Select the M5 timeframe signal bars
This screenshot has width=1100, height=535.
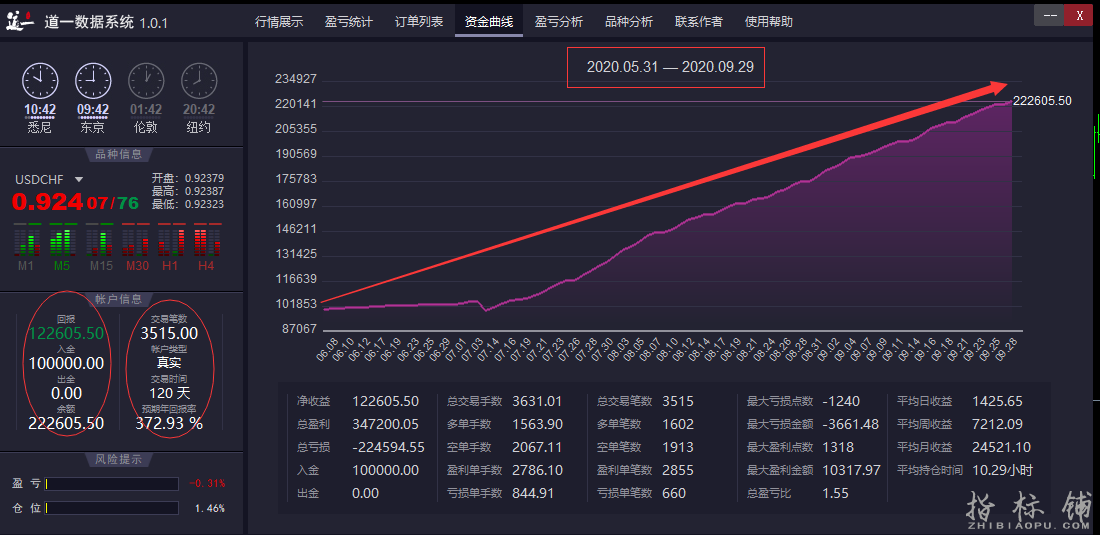click(62, 241)
